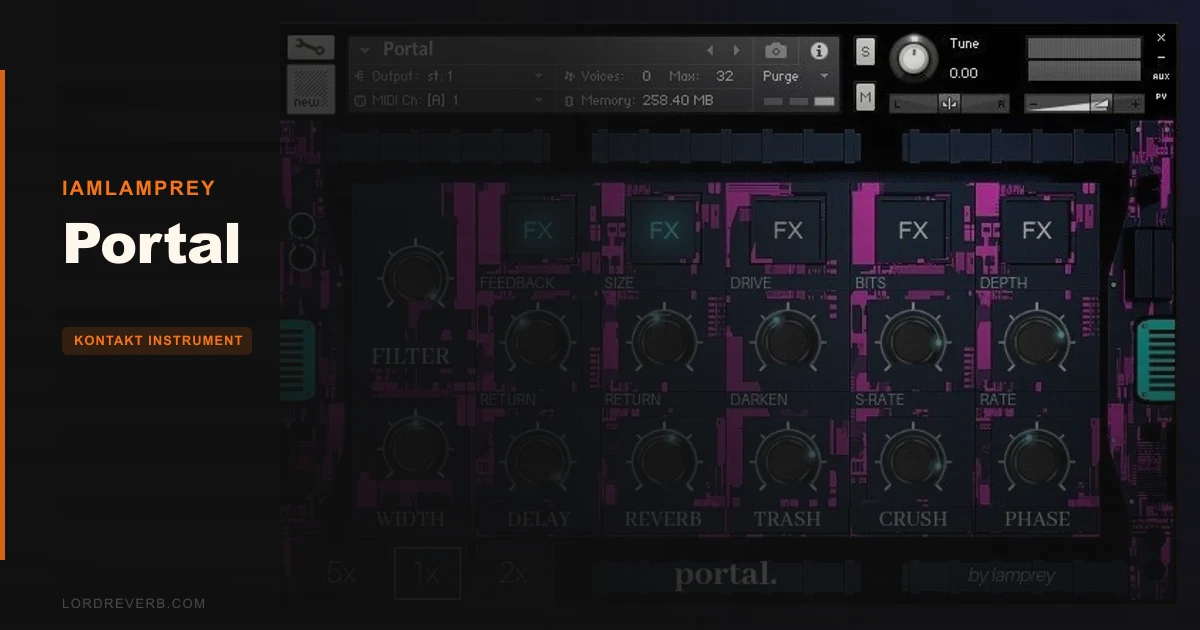
Task: Load next instrument with right arrow
Action: point(737,50)
